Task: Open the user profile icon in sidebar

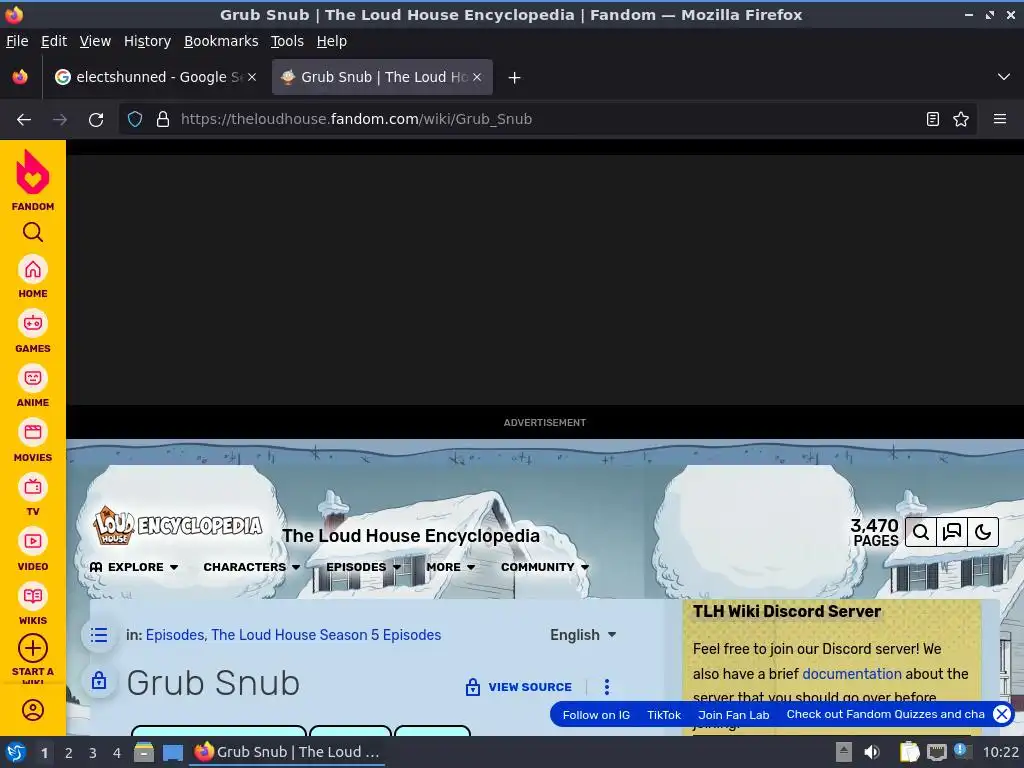Action: tap(33, 710)
